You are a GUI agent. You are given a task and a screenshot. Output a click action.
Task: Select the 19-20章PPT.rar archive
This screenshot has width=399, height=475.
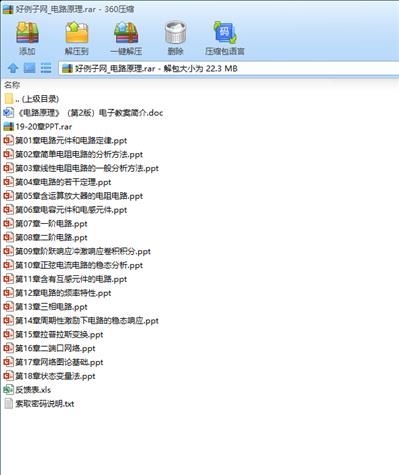click(38, 127)
